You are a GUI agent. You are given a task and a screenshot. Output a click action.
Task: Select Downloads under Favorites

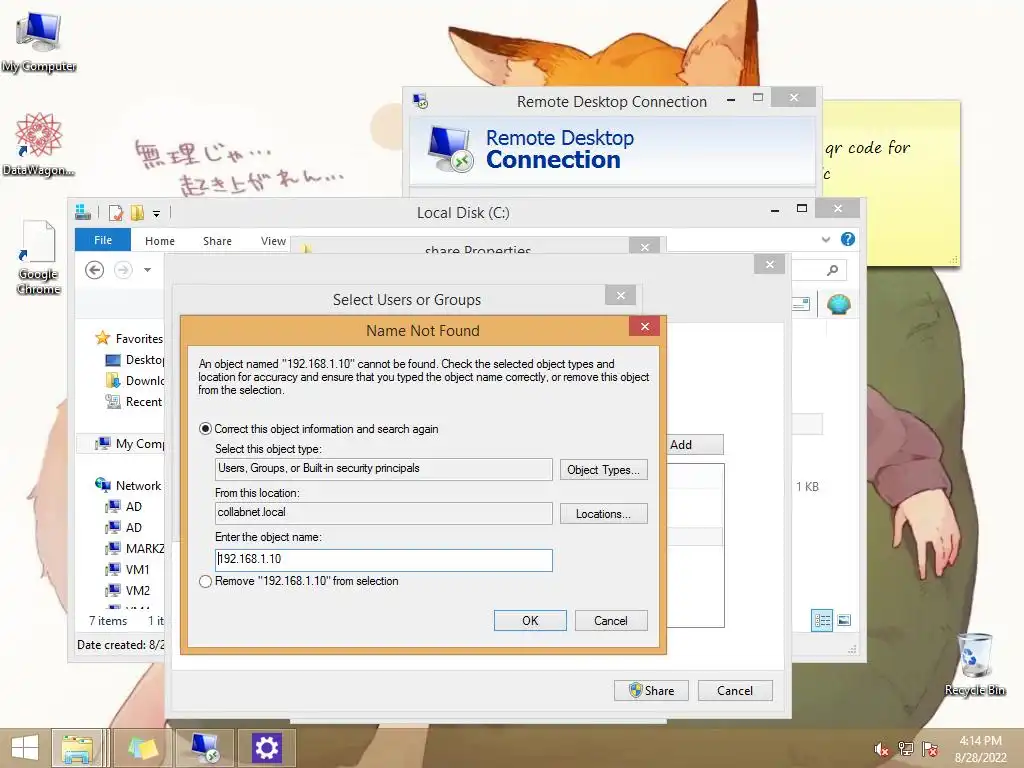[x=135, y=381]
